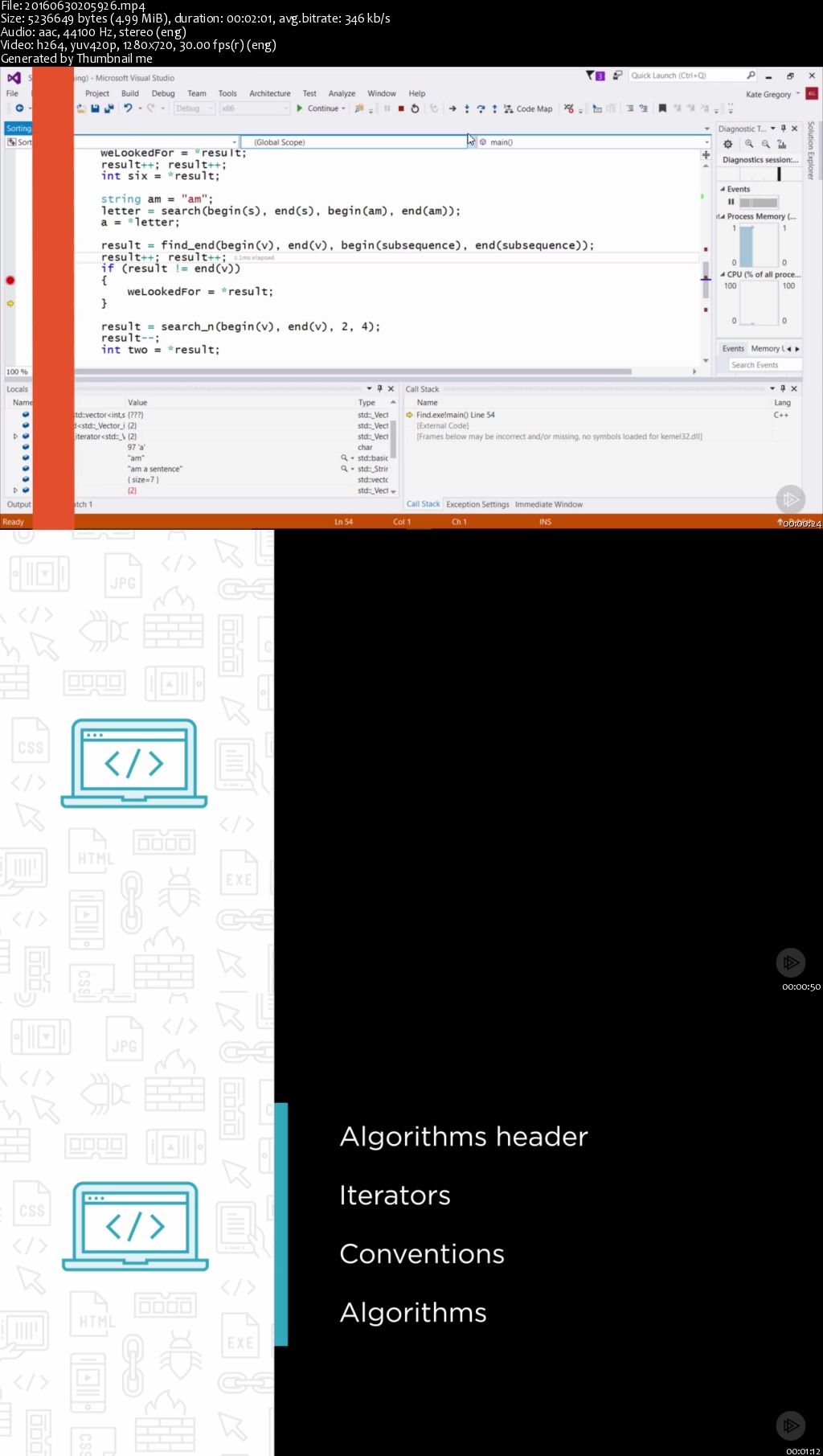Collapse the Events section

[x=722, y=190]
